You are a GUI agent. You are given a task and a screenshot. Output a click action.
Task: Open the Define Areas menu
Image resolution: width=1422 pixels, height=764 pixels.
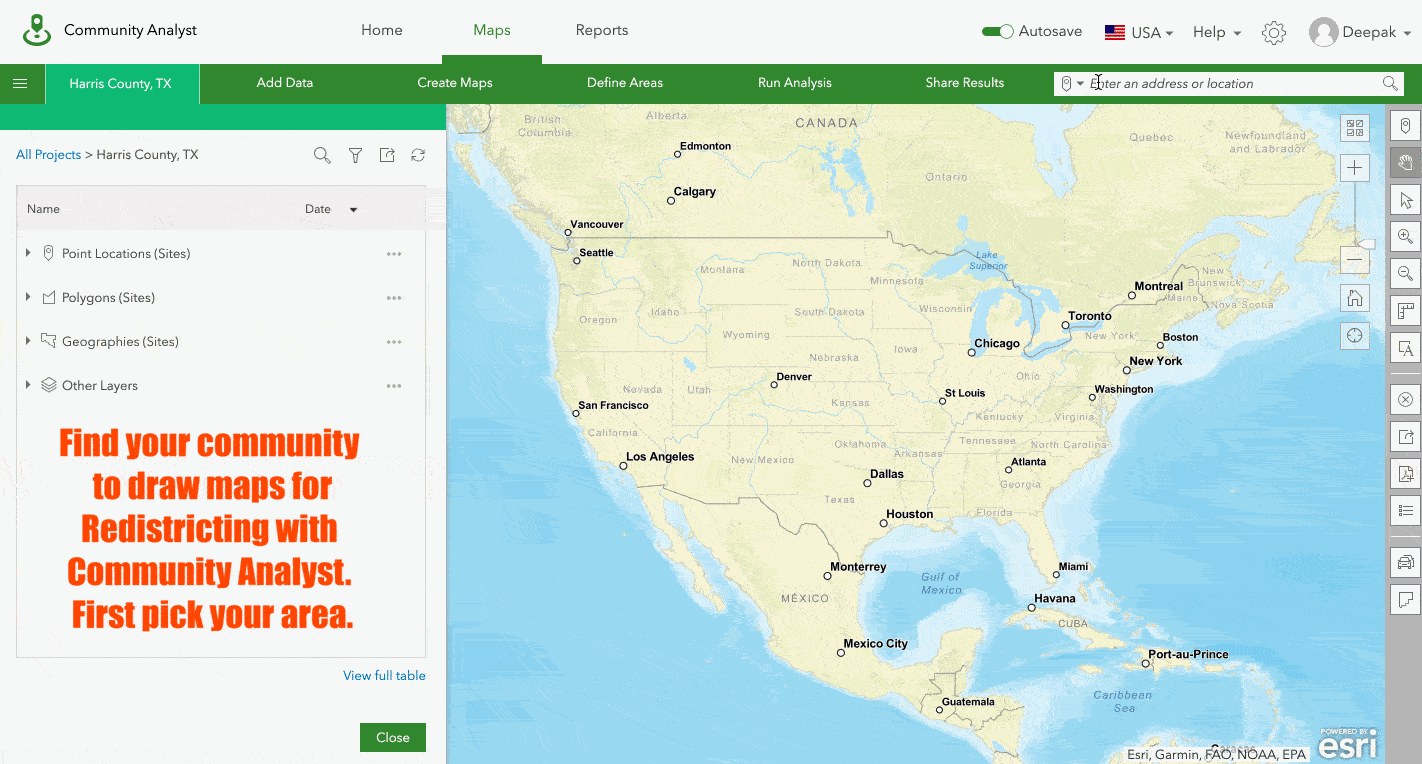click(x=625, y=83)
